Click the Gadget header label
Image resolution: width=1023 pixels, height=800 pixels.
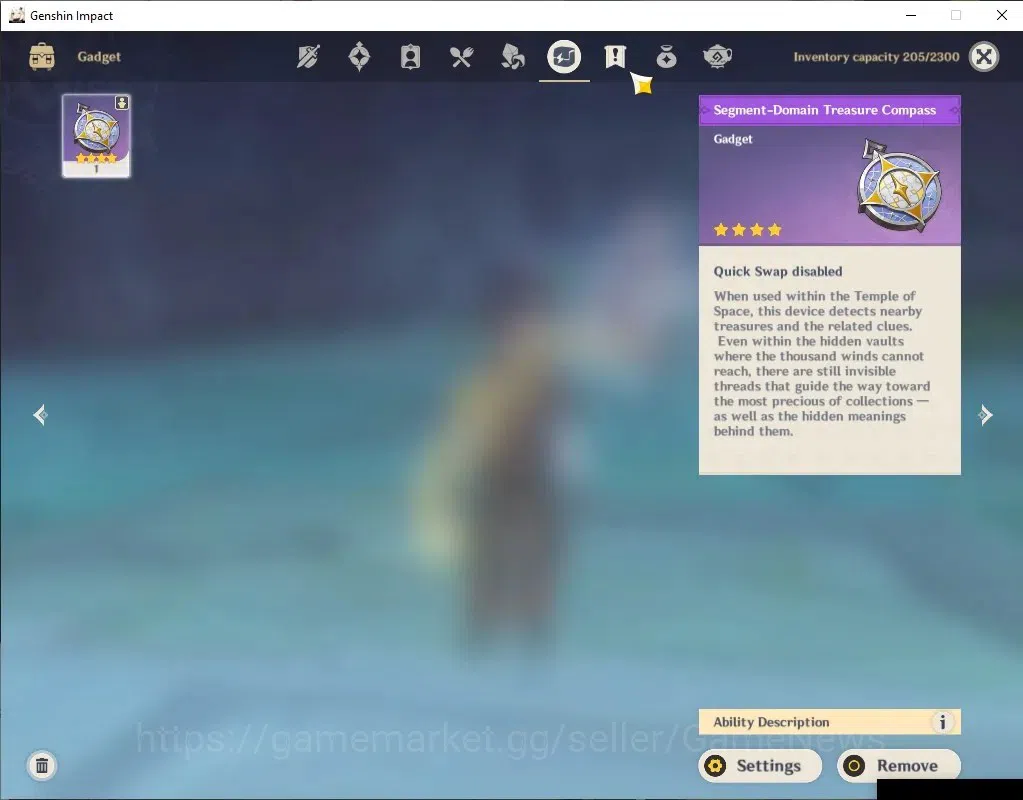click(x=99, y=57)
